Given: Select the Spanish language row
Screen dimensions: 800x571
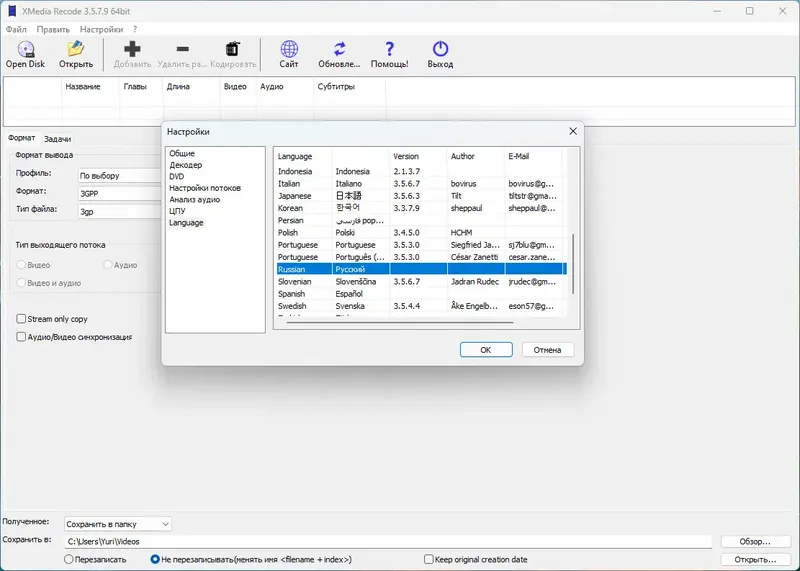Looking at the screenshot, I should tap(421, 294).
